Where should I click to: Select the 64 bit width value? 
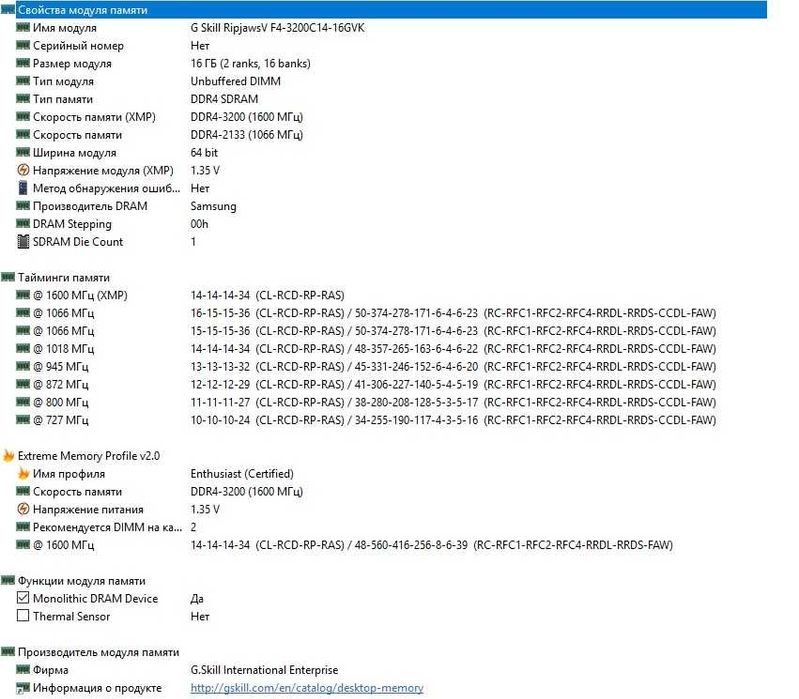(204, 152)
